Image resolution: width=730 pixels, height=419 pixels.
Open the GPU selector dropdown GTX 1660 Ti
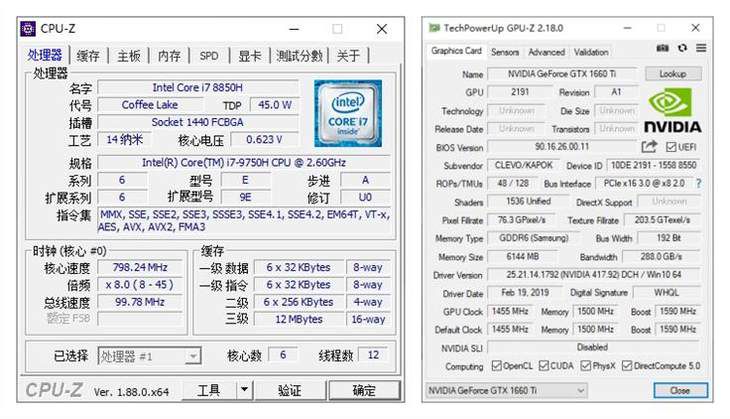point(507,390)
